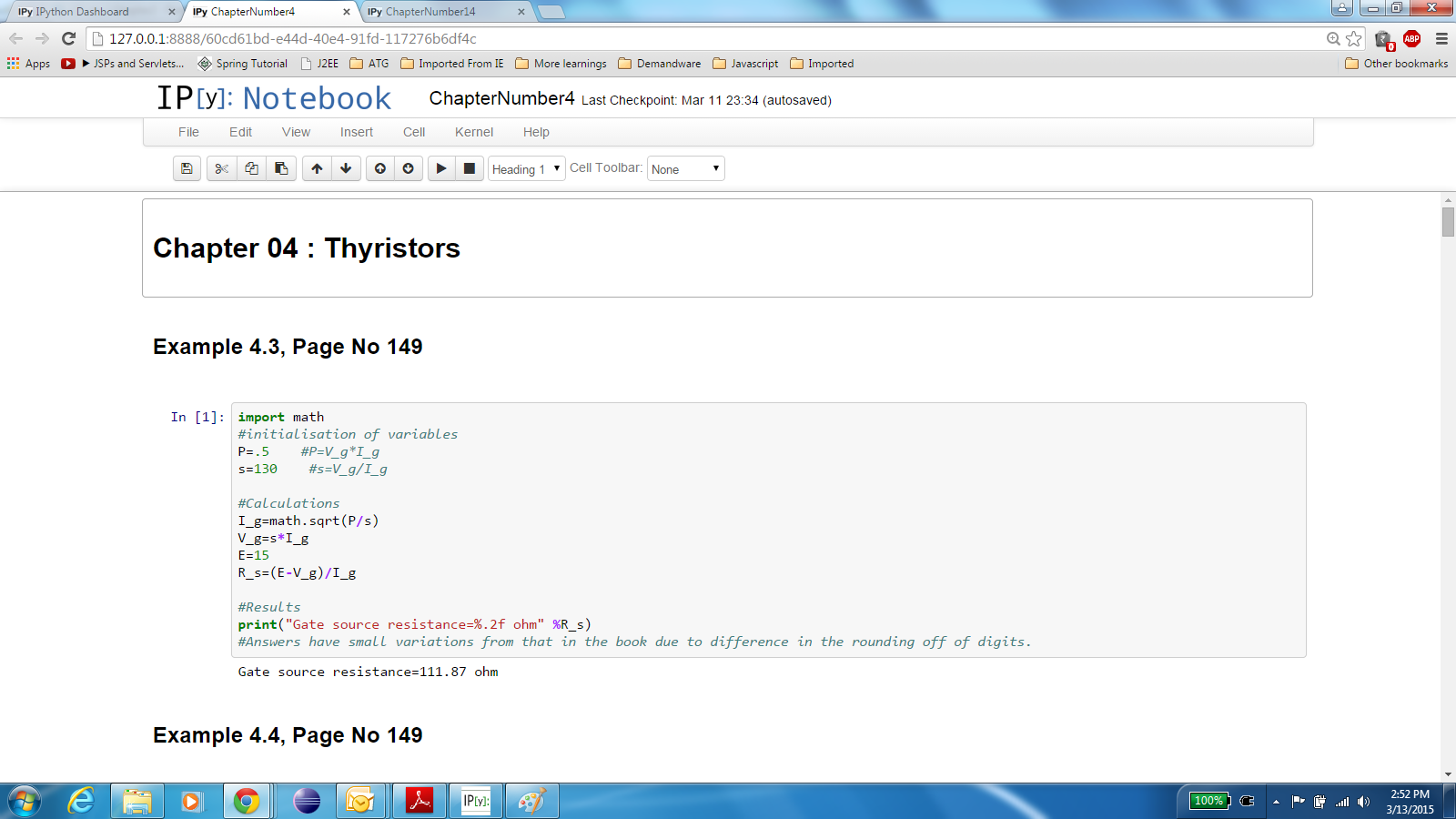Click the ChapterNumber4 notebook title to rename
This screenshot has height=819, width=1456.
(x=501, y=98)
